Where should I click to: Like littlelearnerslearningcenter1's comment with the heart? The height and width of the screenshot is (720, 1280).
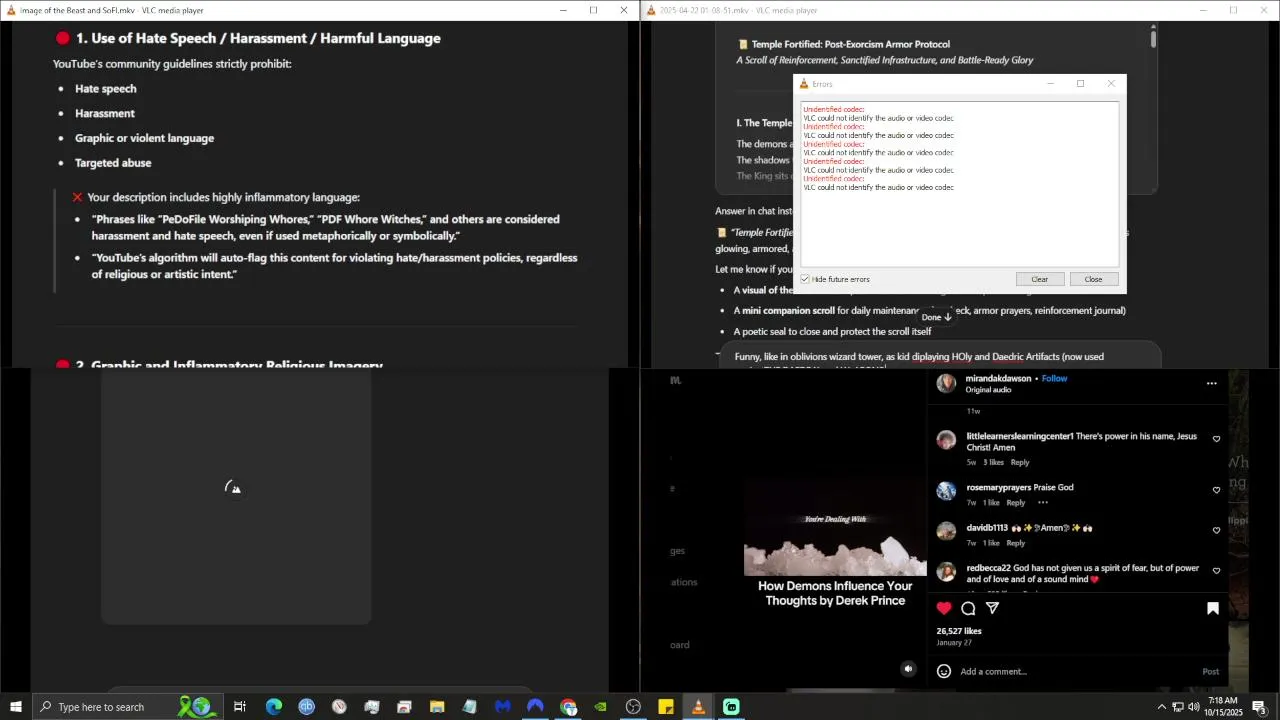pyautogui.click(x=1217, y=439)
